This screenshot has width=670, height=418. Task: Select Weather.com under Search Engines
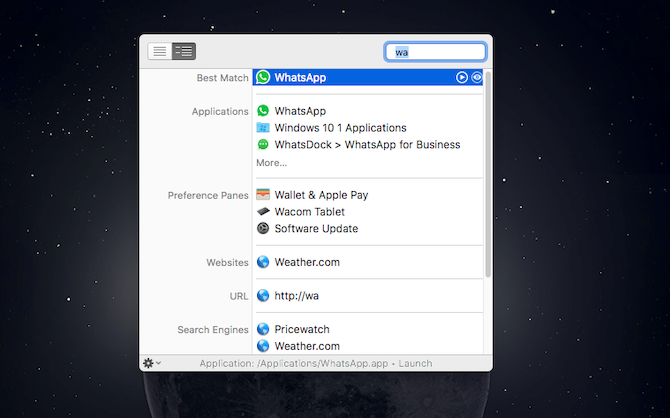(x=307, y=346)
